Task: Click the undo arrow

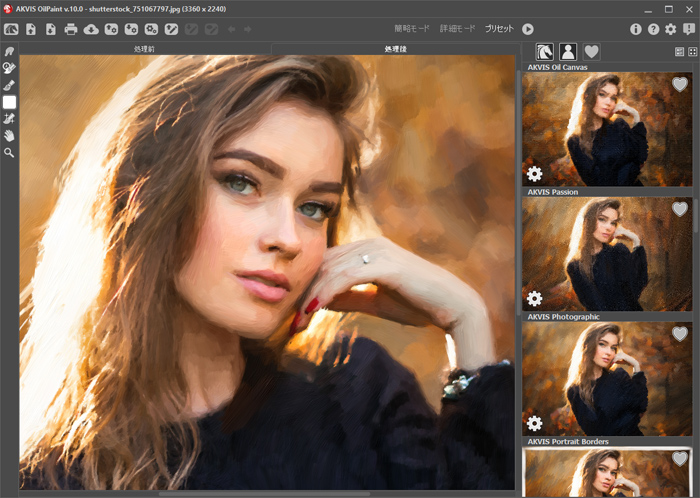Action: tap(231, 29)
